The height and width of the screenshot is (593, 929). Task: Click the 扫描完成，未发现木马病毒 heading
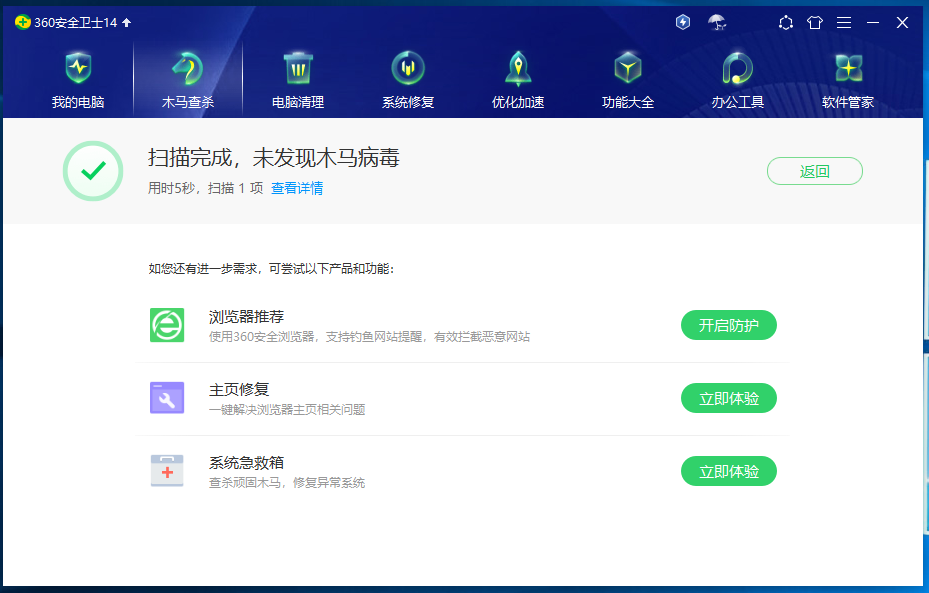(x=274, y=158)
